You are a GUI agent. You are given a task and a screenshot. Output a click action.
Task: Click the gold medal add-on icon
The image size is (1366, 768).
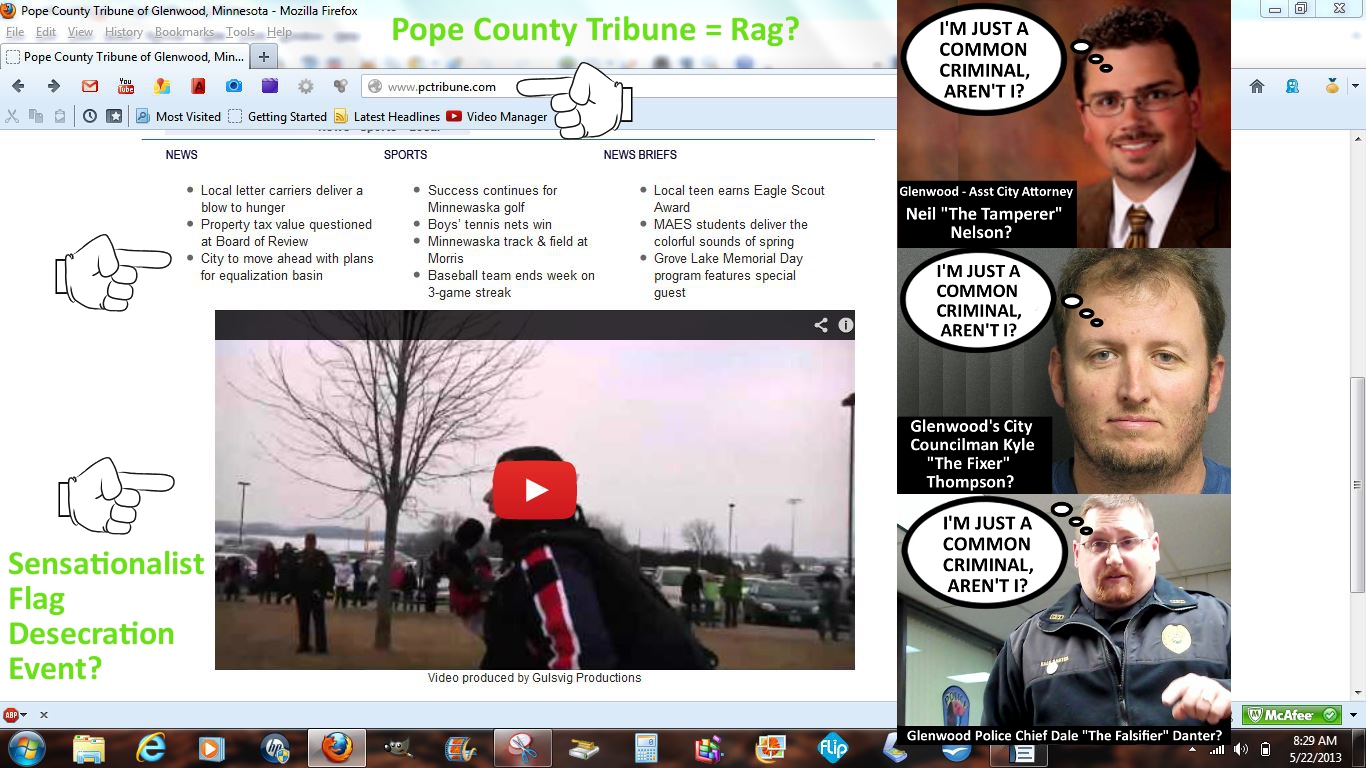1332,86
